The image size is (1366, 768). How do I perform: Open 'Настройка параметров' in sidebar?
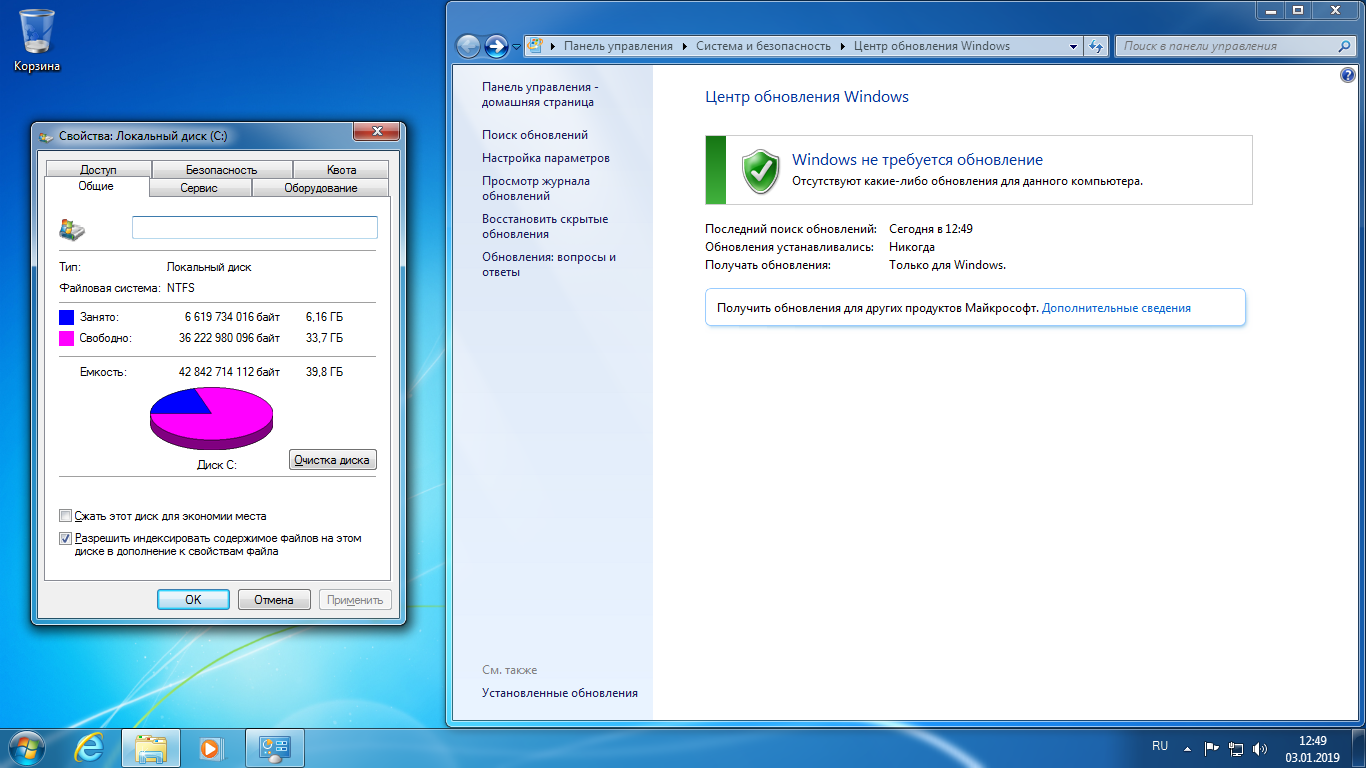click(546, 158)
